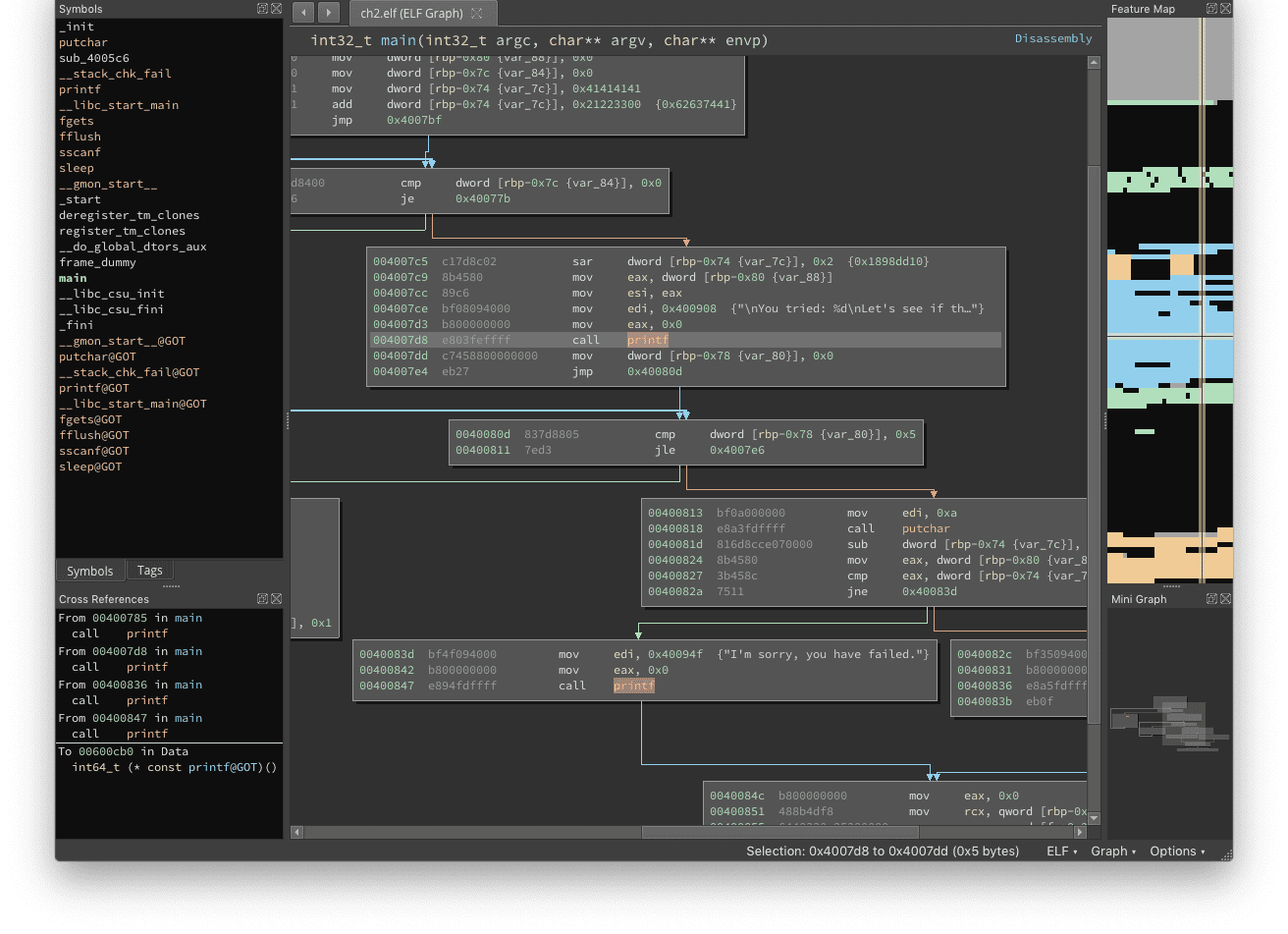Click the Disassembly view link
1288x934 pixels.
(1052, 39)
